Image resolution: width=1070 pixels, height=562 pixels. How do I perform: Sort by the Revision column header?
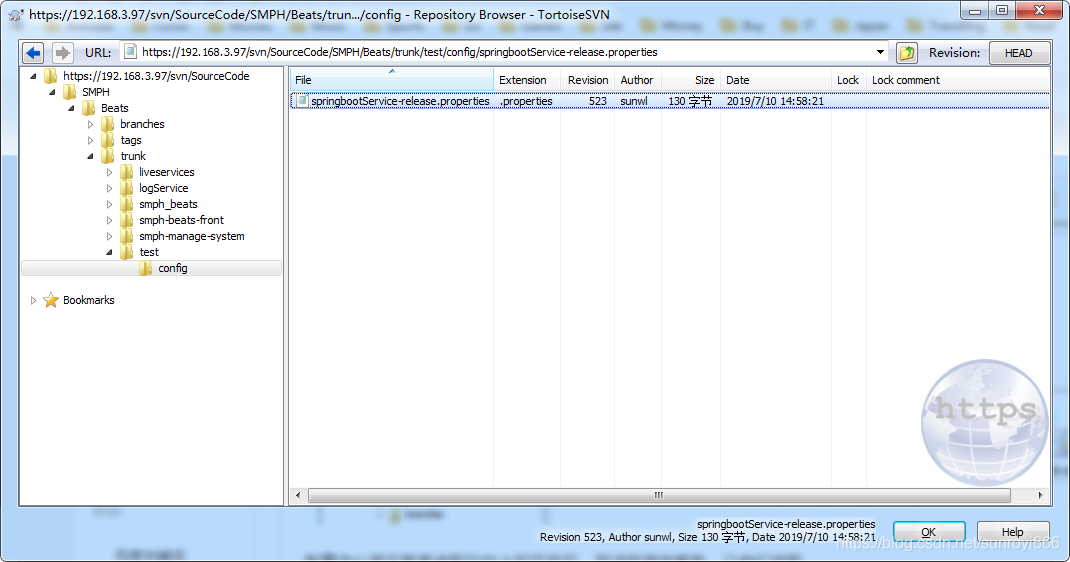588,80
